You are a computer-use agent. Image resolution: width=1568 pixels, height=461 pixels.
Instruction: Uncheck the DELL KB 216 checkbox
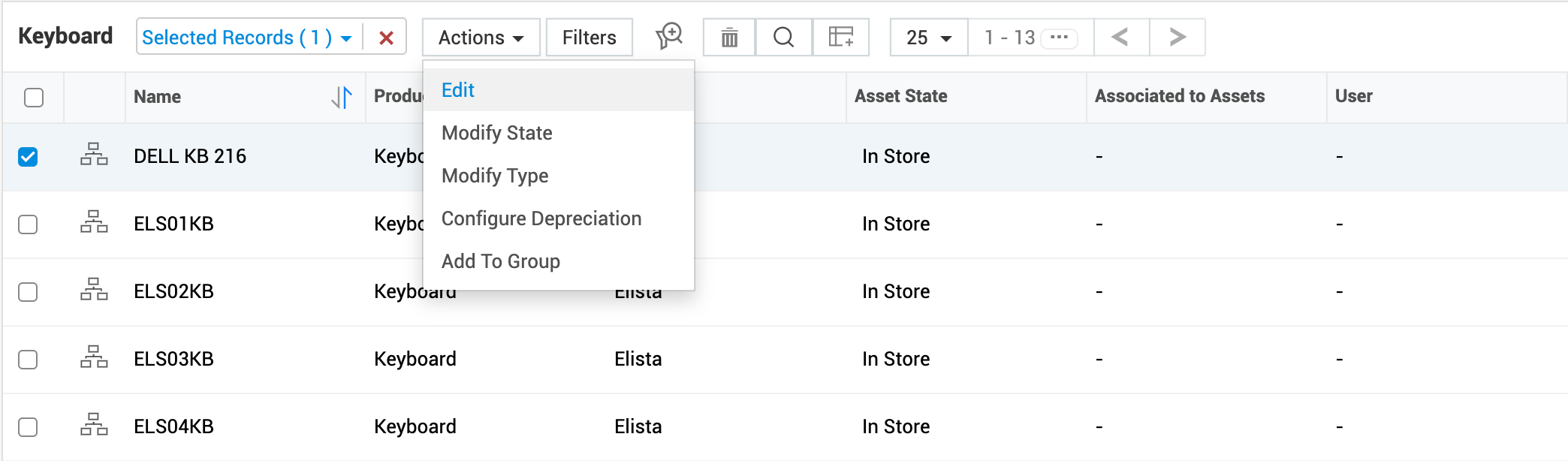point(28,157)
